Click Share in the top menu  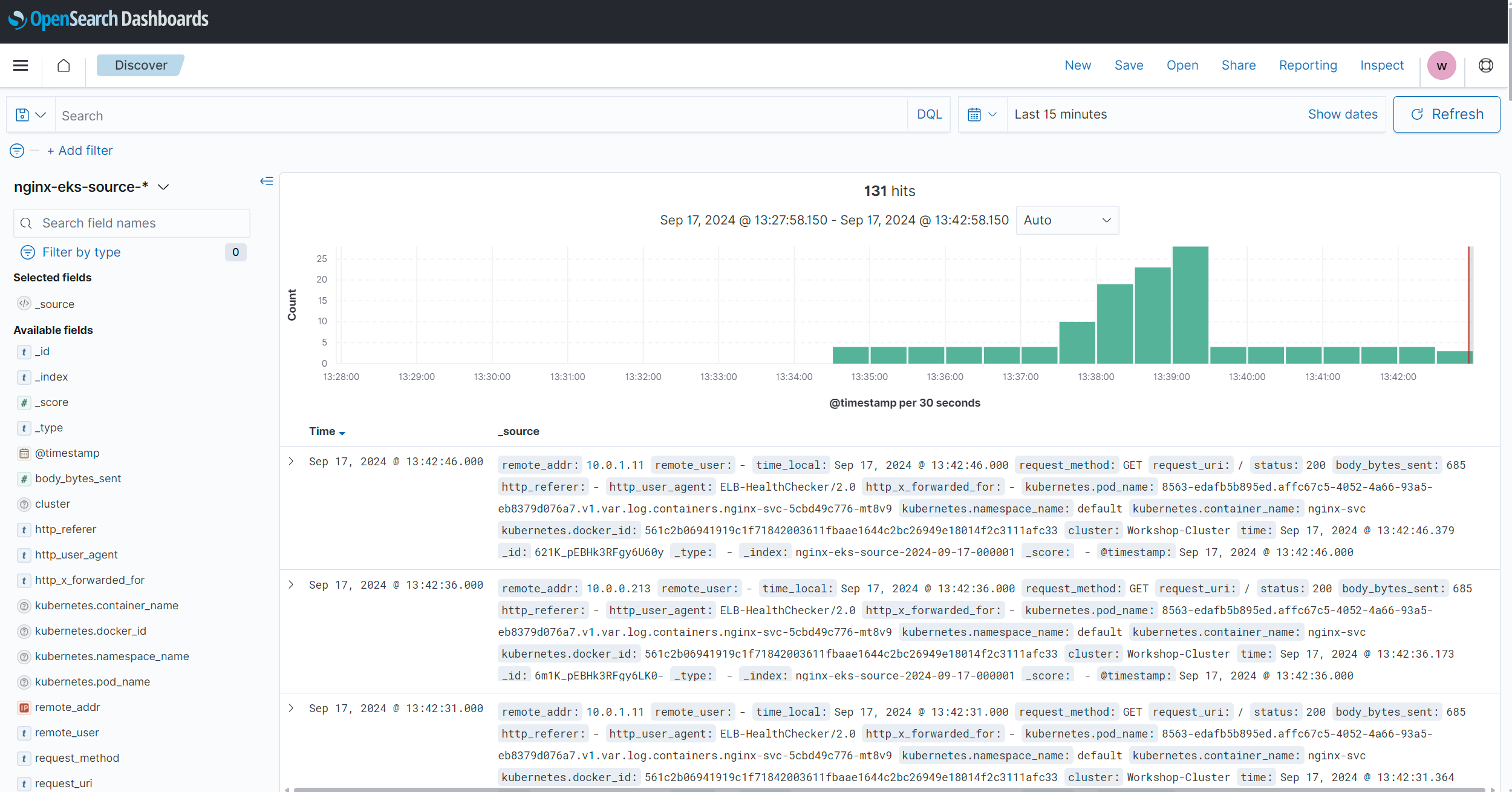click(x=1238, y=65)
